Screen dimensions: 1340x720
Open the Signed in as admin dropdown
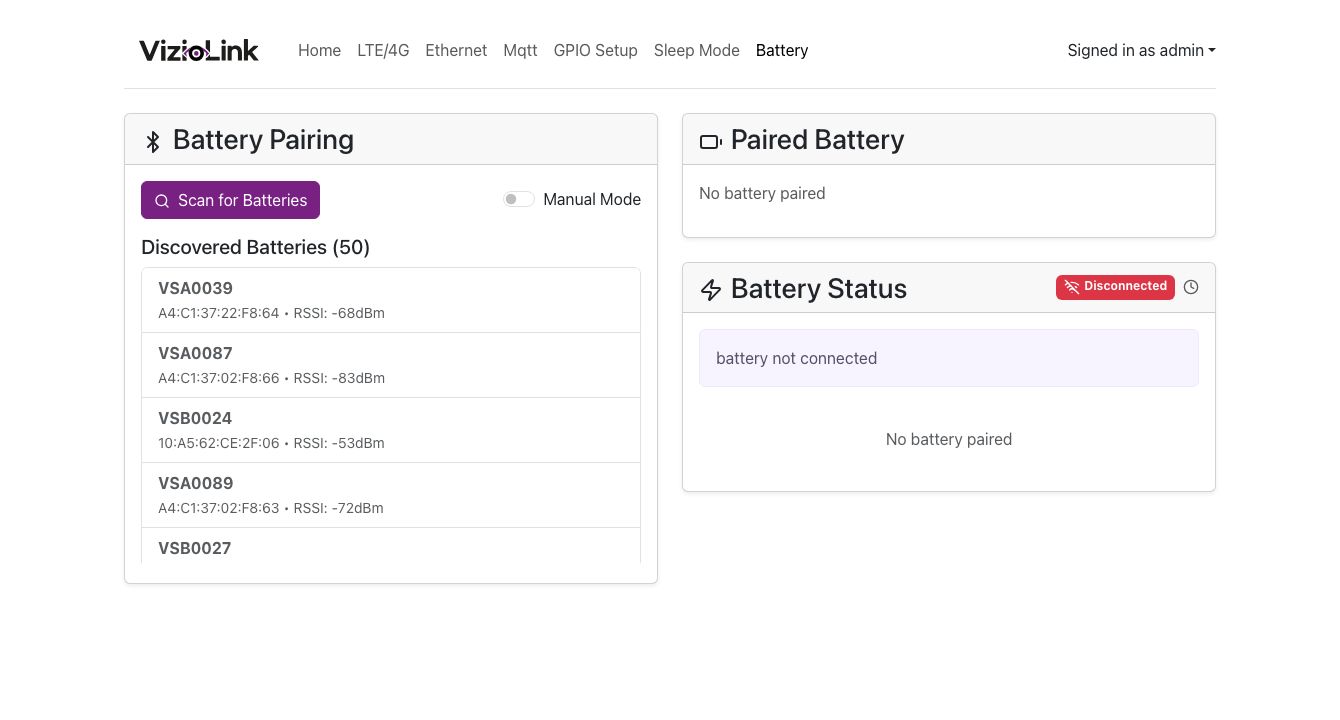pos(1141,50)
